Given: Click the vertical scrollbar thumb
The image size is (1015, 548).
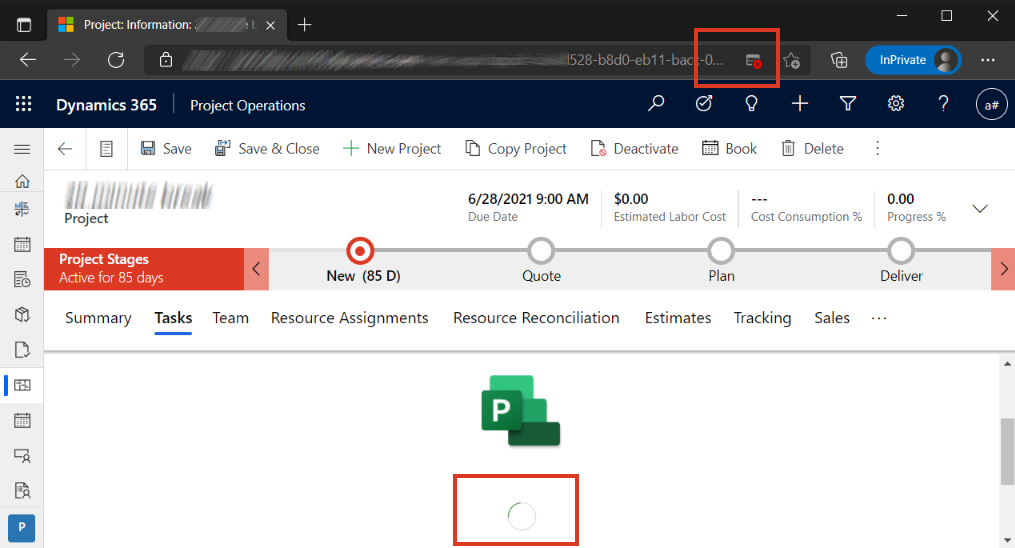Looking at the screenshot, I should point(1007,451).
